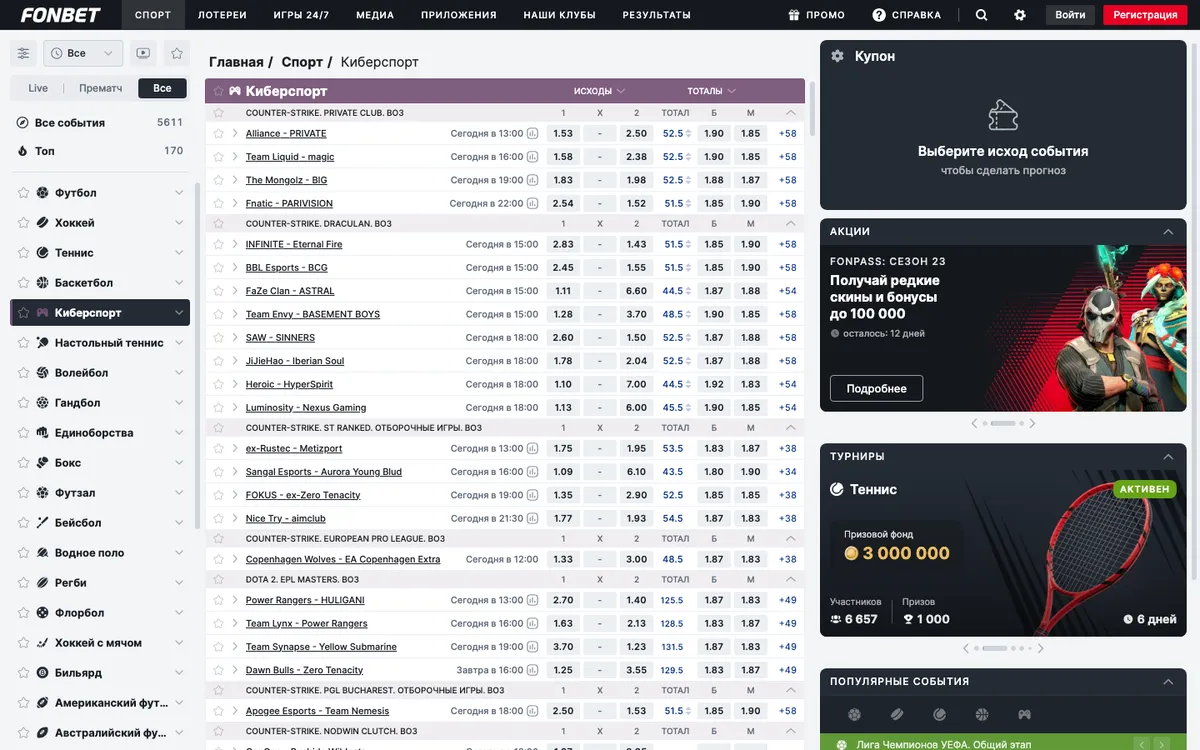Image resolution: width=1200 pixels, height=750 pixels.
Task: Click the Промо gift icon
Action: coord(793,15)
